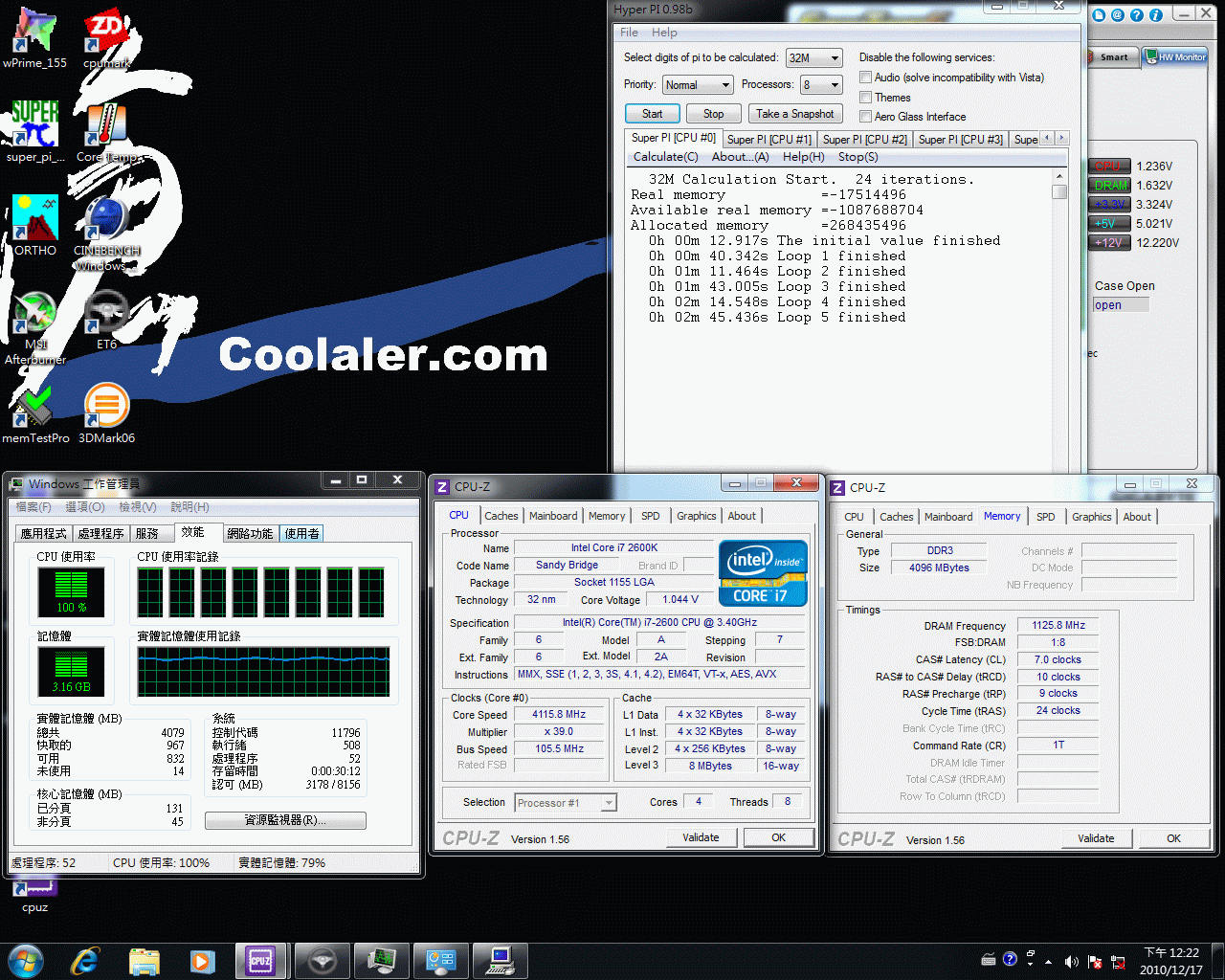Click the Stop button in Hyper PI

pyautogui.click(x=713, y=114)
